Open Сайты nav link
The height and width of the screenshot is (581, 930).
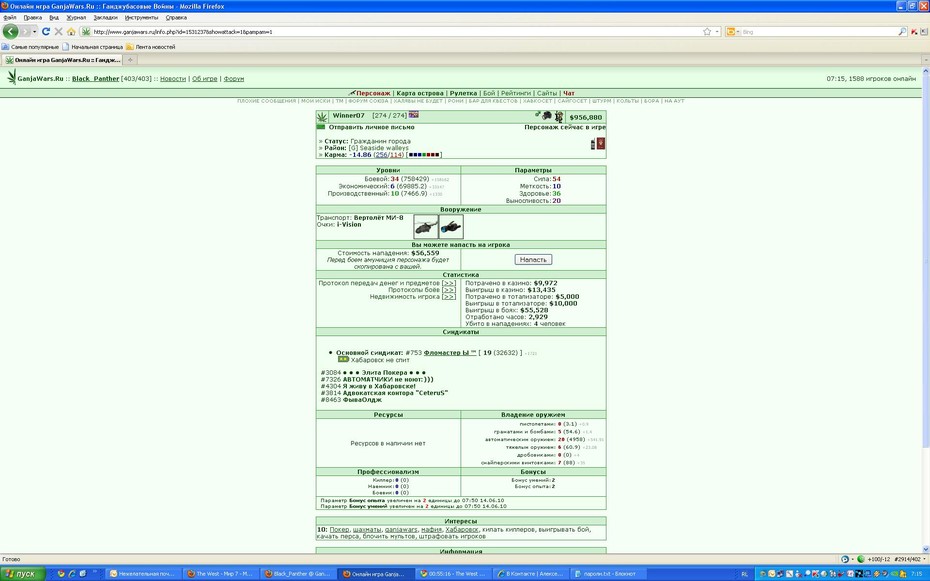coord(547,94)
